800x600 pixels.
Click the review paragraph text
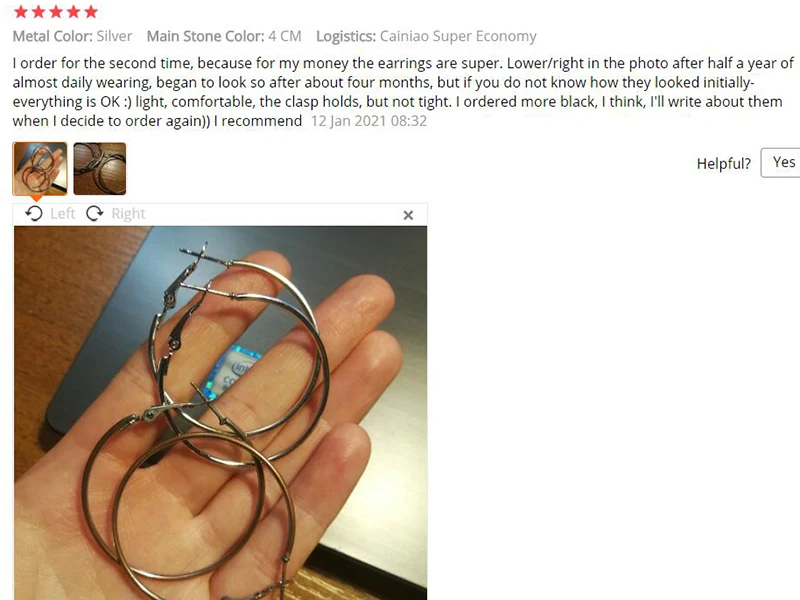click(403, 92)
